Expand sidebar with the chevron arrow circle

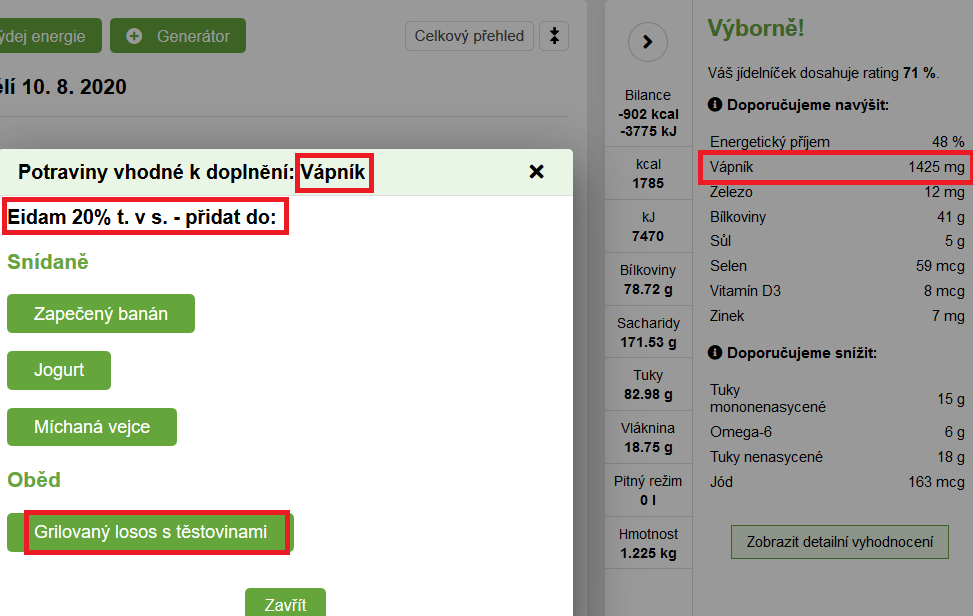pos(648,42)
